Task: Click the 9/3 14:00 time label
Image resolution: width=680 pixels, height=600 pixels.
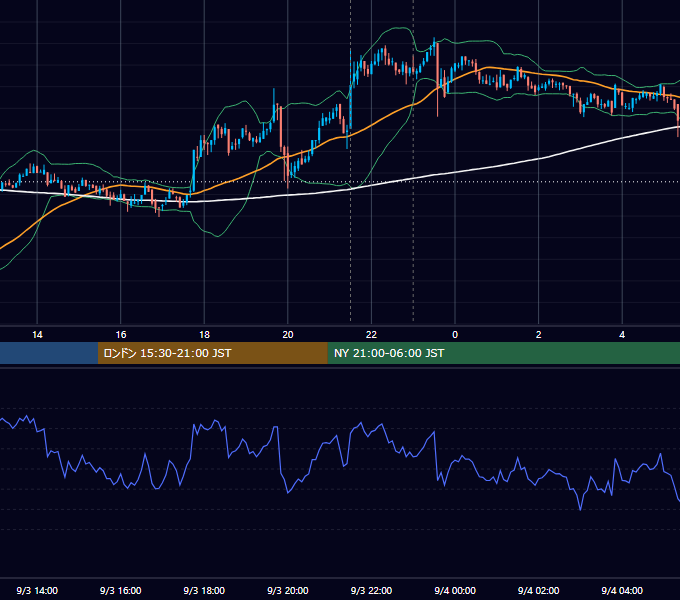Action: (37, 590)
